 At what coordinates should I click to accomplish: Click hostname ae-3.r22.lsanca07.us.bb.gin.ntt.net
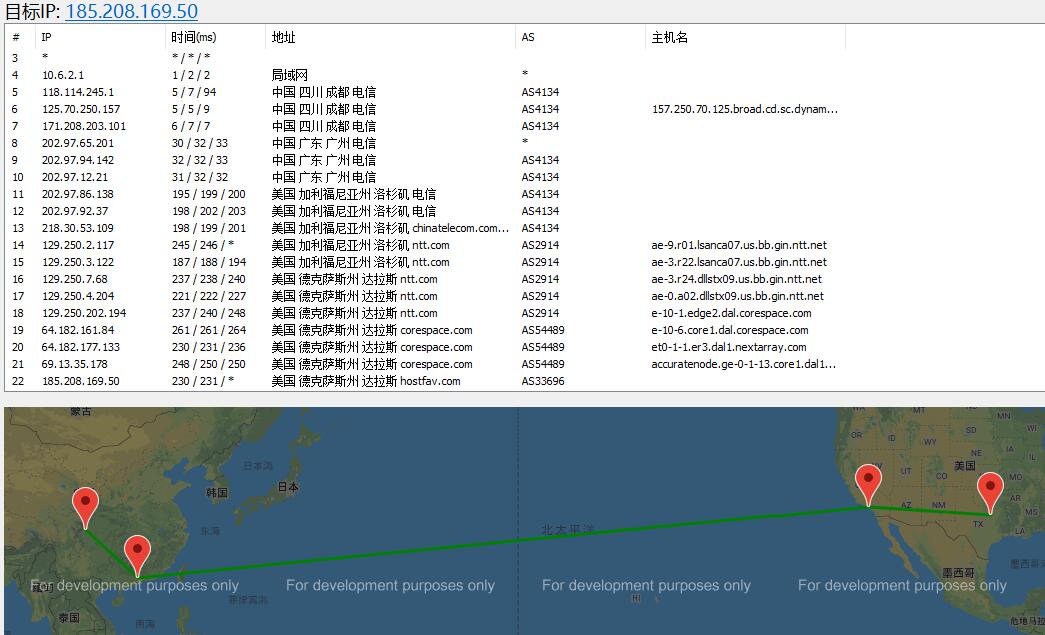pyautogui.click(x=738, y=262)
